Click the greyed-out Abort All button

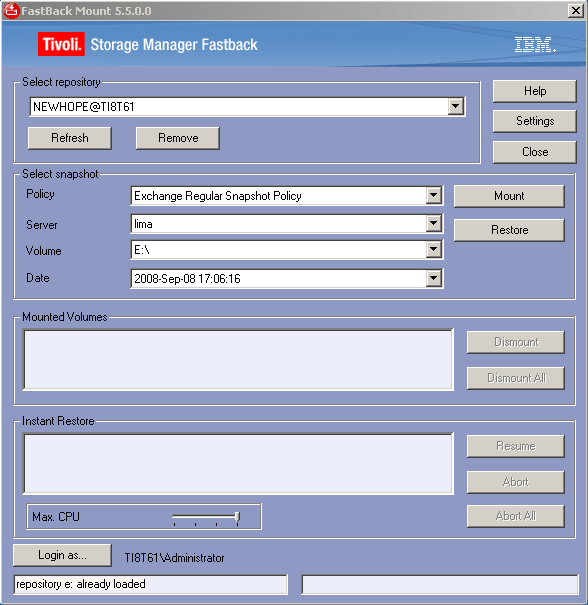516,516
